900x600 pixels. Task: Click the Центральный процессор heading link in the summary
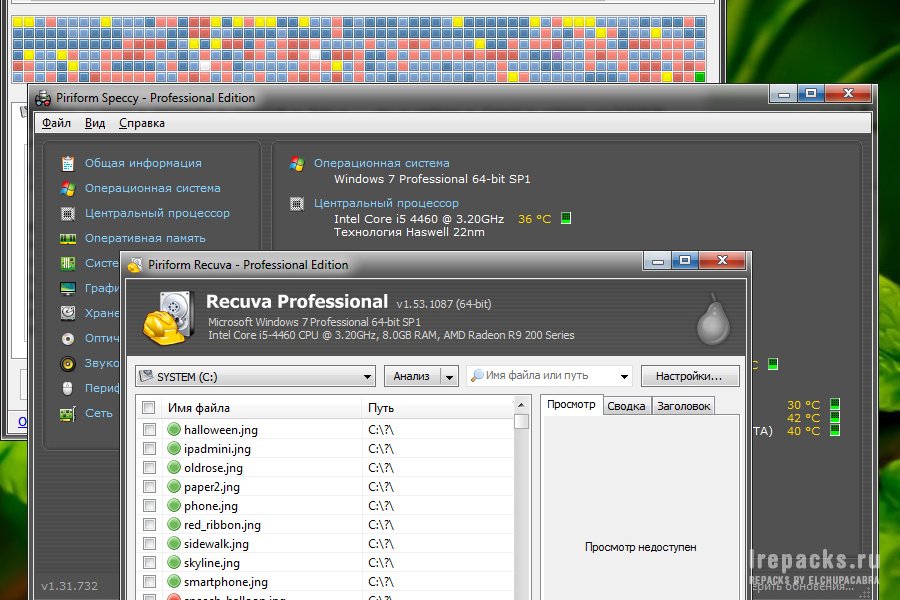pos(386,203)
